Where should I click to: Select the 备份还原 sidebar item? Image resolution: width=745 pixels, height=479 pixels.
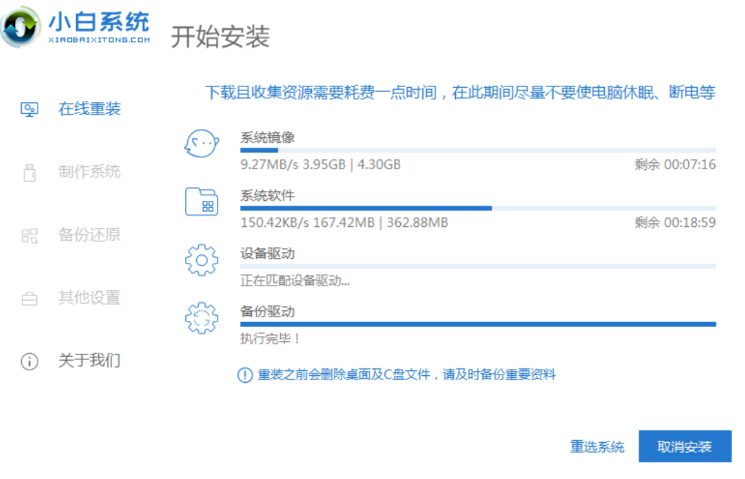89,235
